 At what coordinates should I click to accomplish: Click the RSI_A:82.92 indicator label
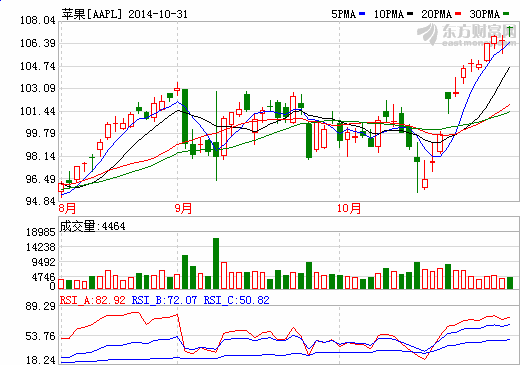click(x=93, y=300)
